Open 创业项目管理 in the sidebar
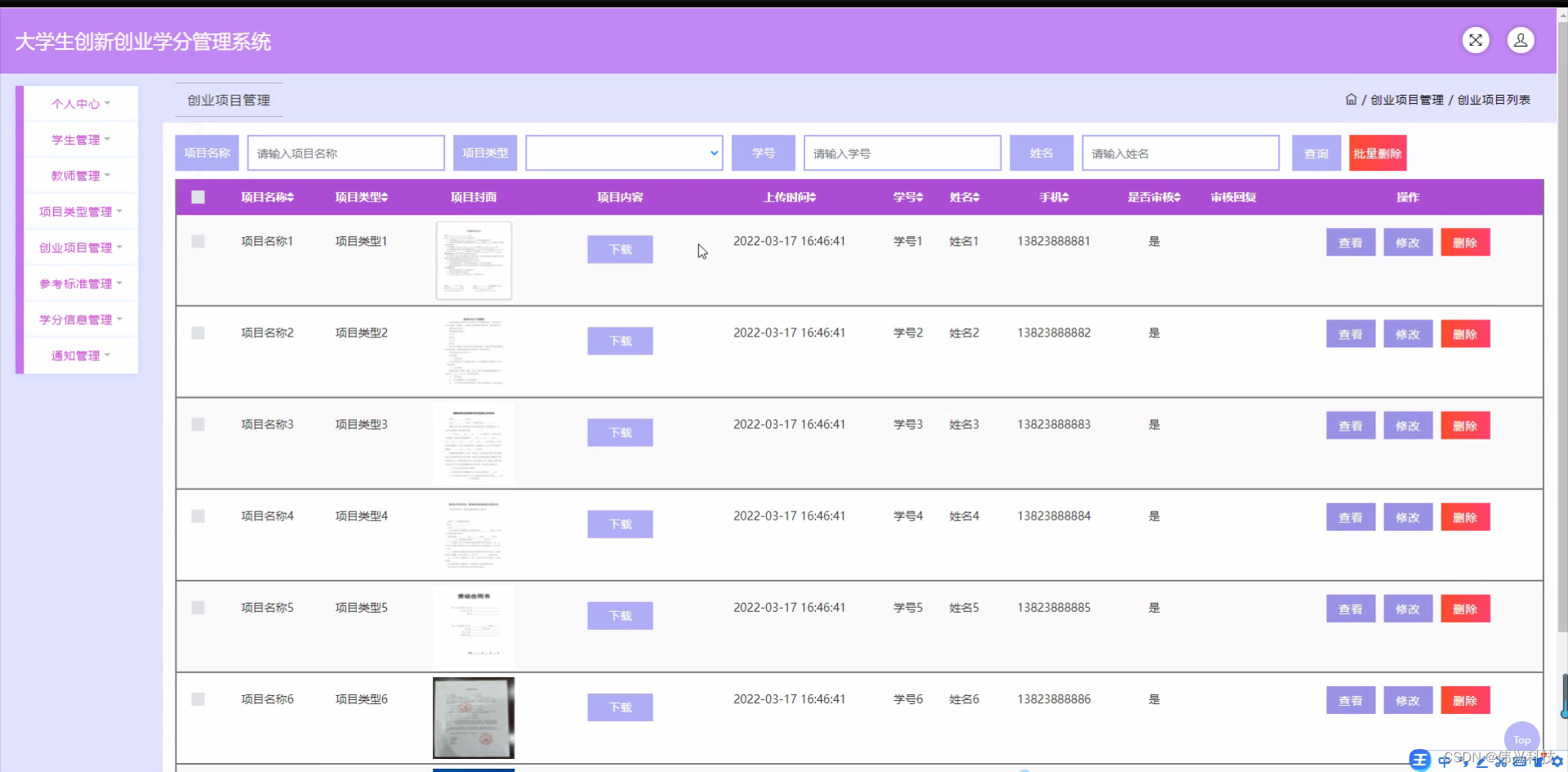 click(79, 247)
